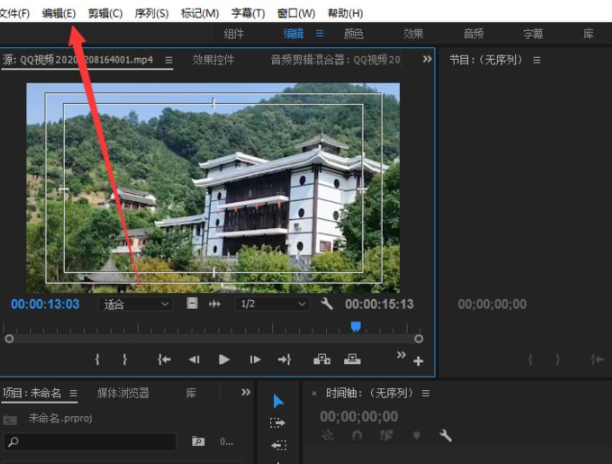This screenshot has width=612, height=464.
Task: Open the 编辑(E) menu
Action: pyautogui.click(x=59, y=13)
